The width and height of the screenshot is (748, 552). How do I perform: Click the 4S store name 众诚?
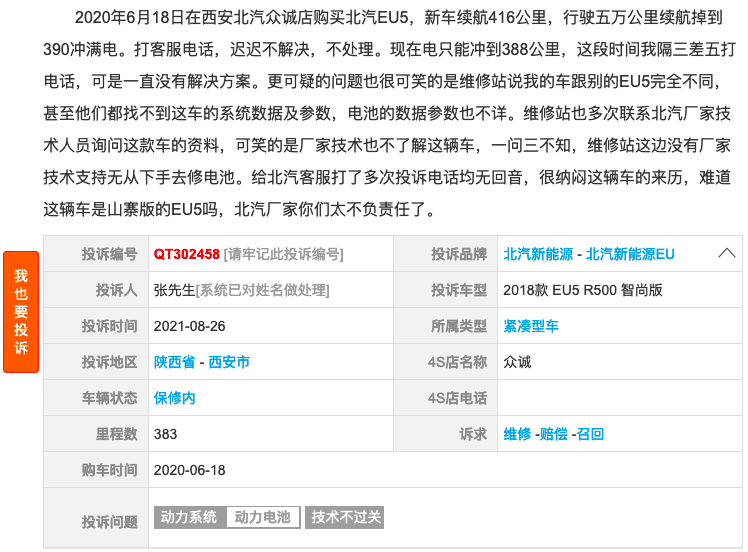517,362
